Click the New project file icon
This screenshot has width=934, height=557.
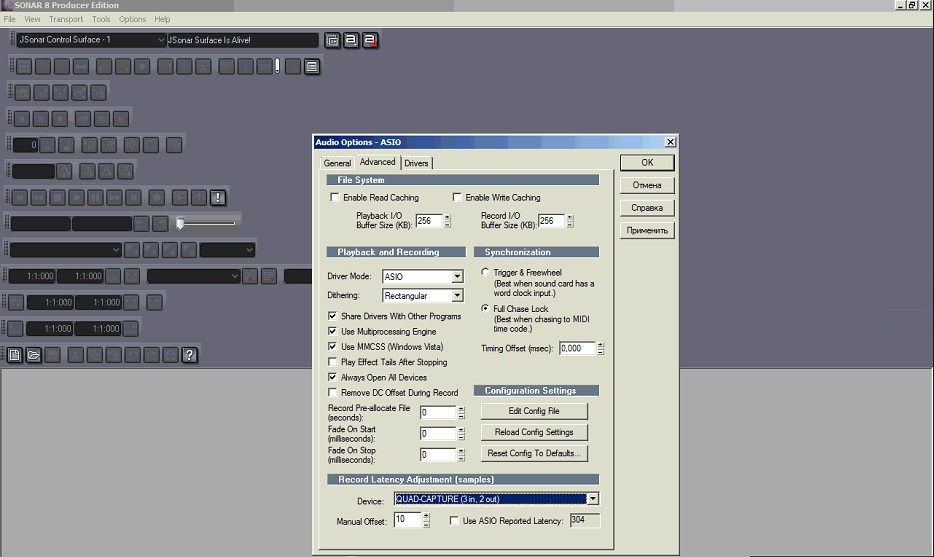click(15, 354)
